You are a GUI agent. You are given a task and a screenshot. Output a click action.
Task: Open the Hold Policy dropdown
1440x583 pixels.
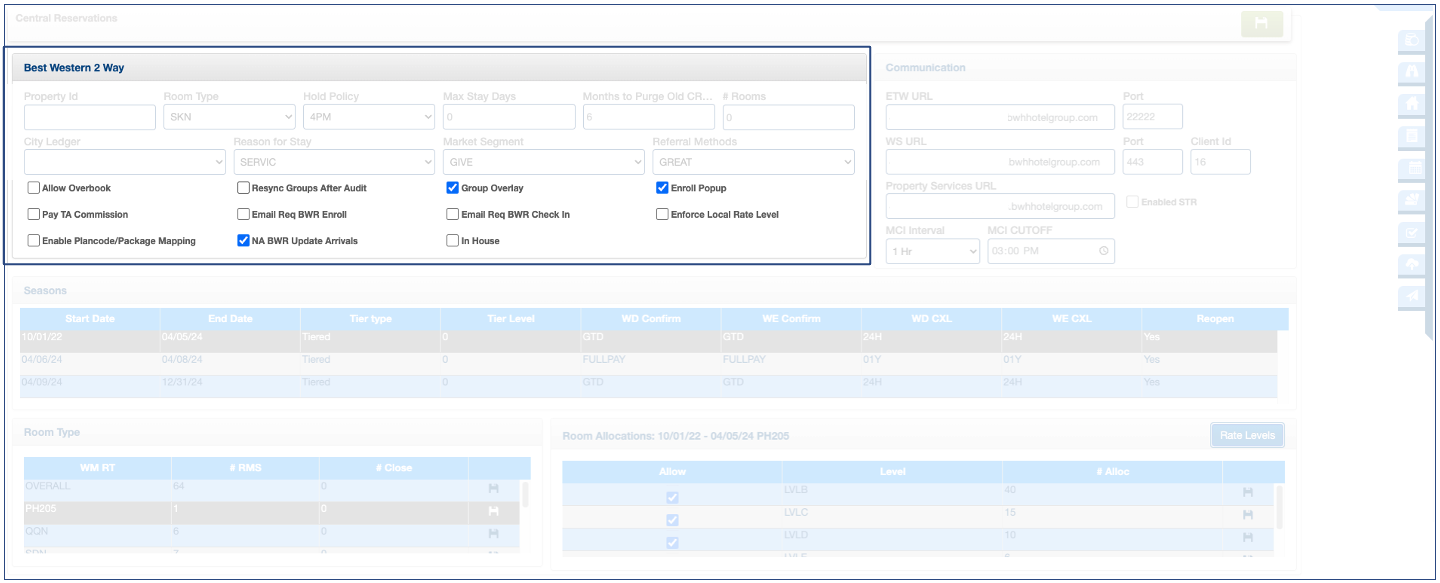pyautogui.click(x=369, y=117)
